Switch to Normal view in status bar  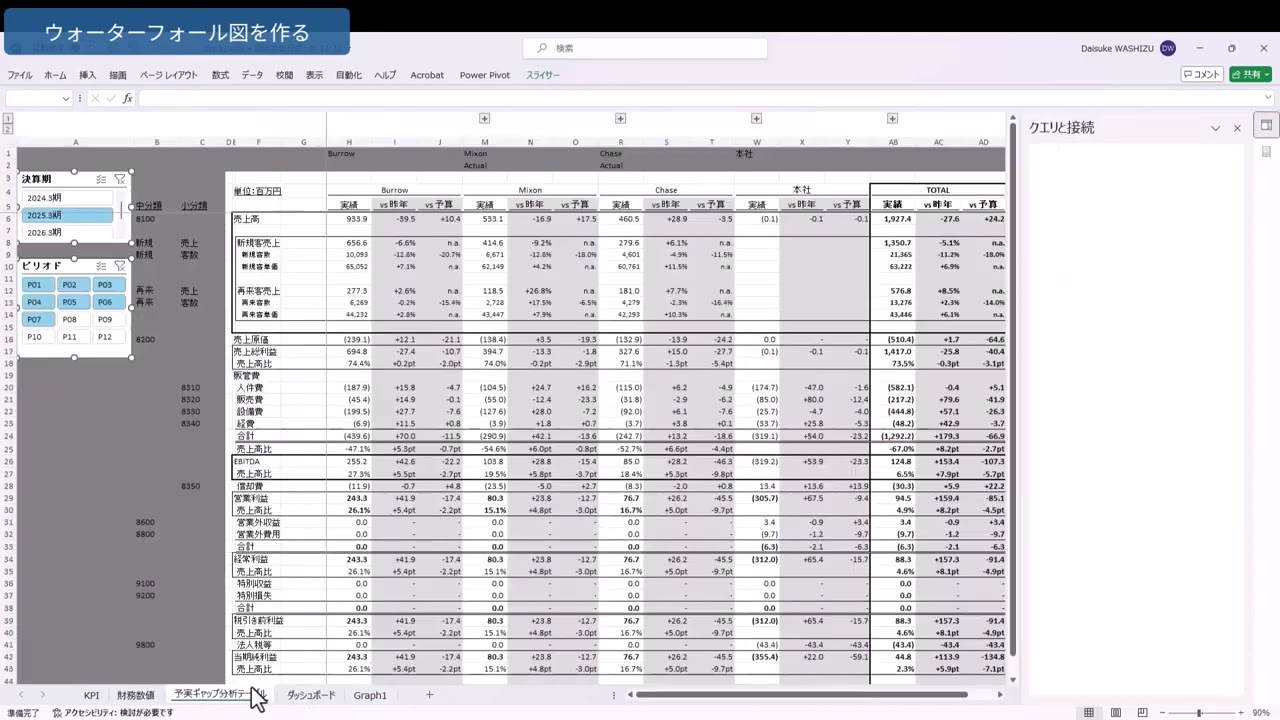click(x=1088, y=713)
